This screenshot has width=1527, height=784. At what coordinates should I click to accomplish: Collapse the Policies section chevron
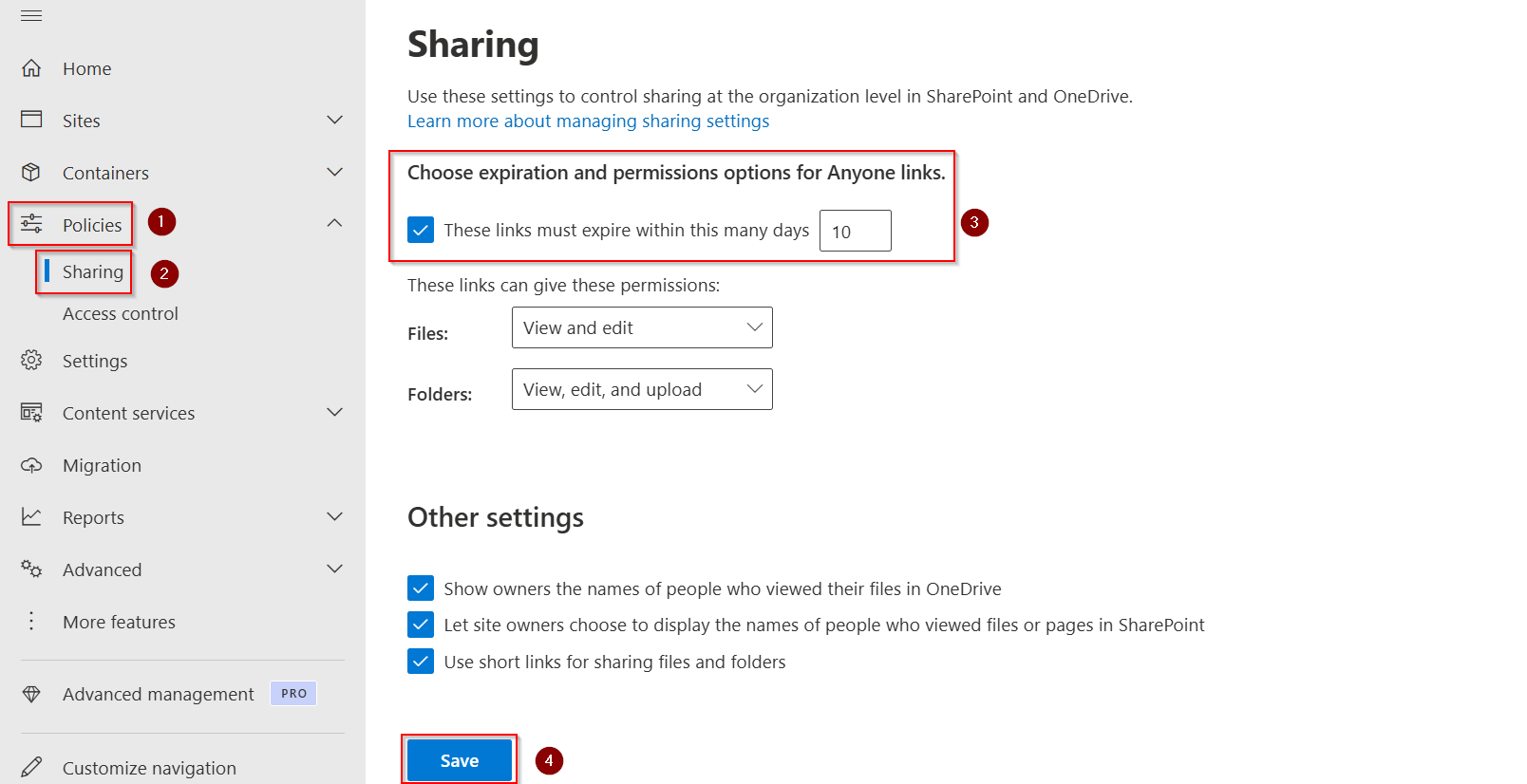pyautogui.click(x=334, y=223)
